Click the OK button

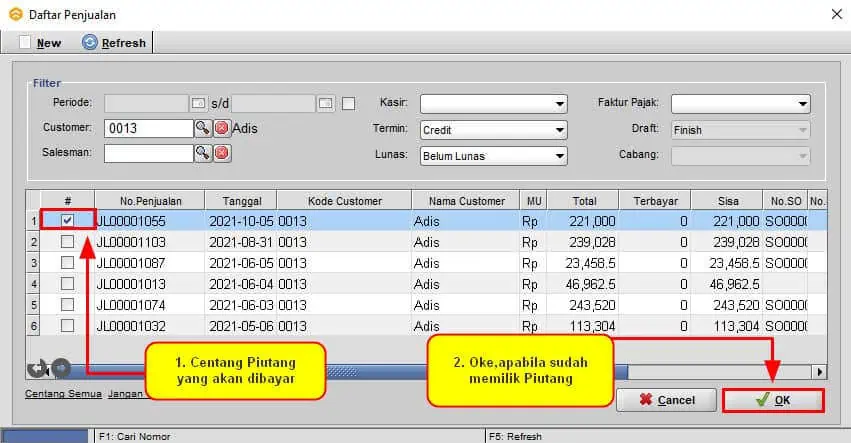pyautogui.click(x=773, y=400)
